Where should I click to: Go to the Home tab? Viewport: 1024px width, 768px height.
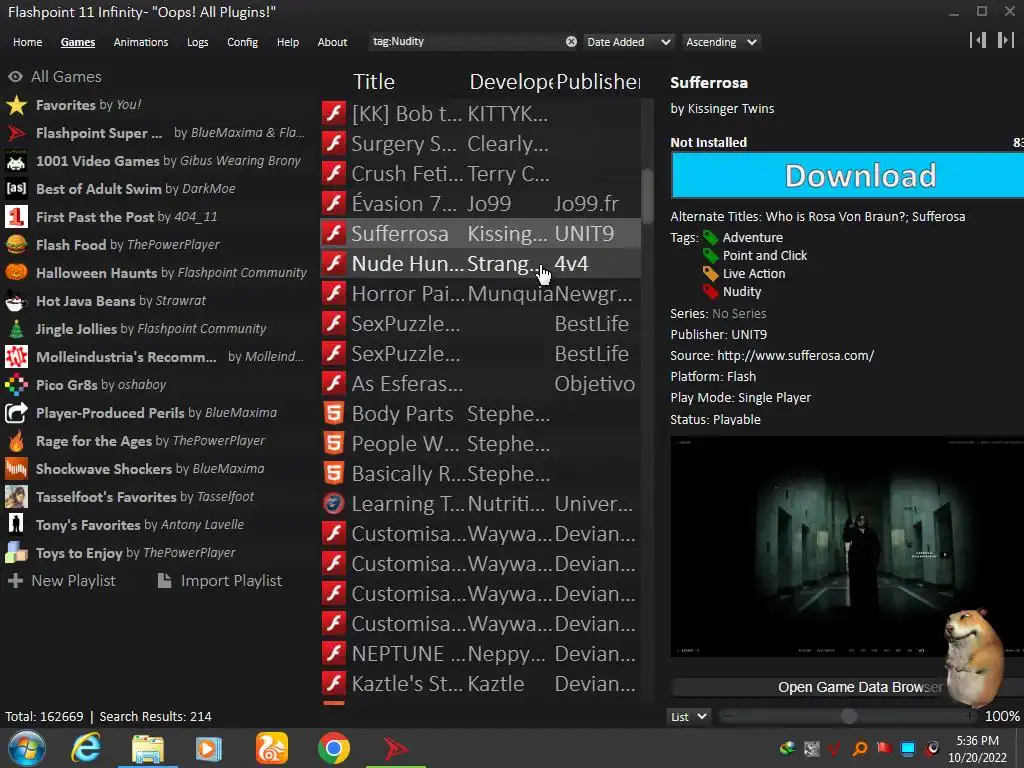(27, 42)
